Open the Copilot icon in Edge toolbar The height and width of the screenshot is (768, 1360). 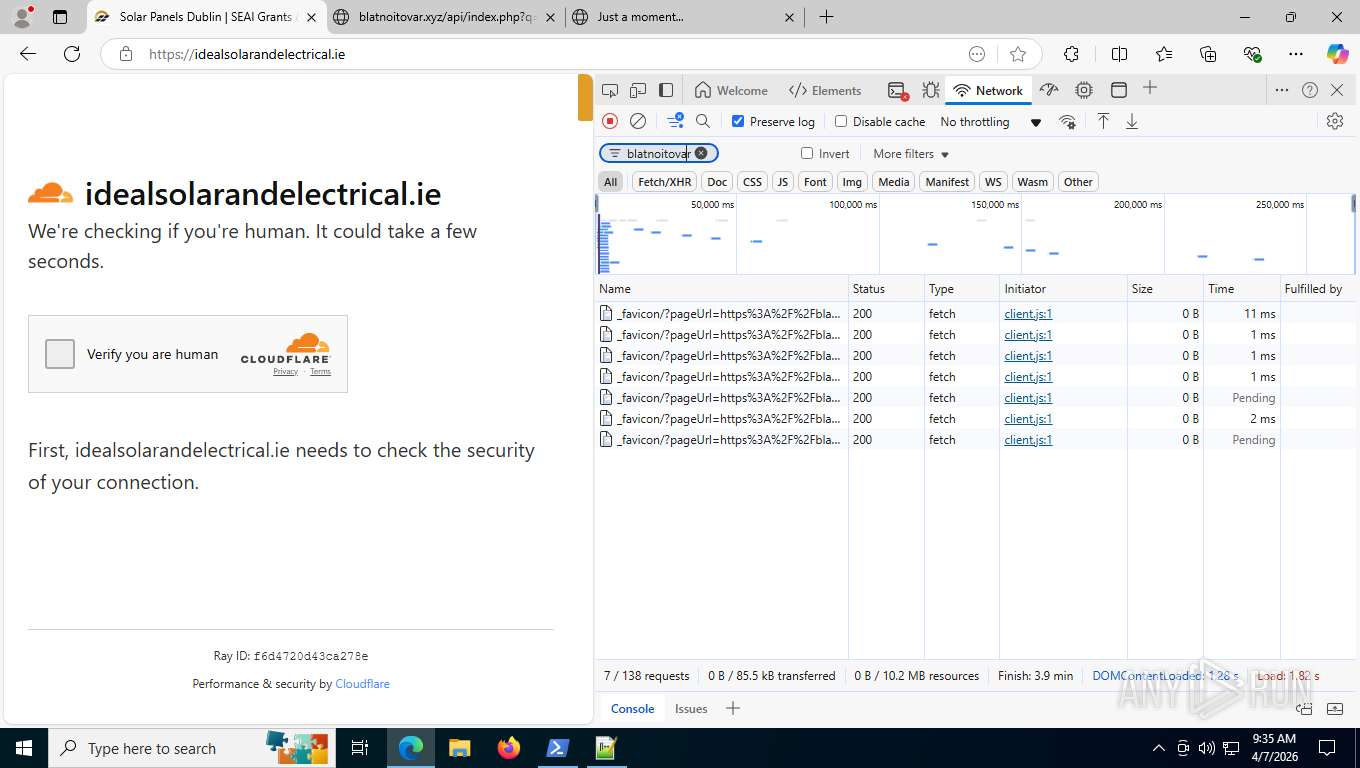tap(1337, 54)
